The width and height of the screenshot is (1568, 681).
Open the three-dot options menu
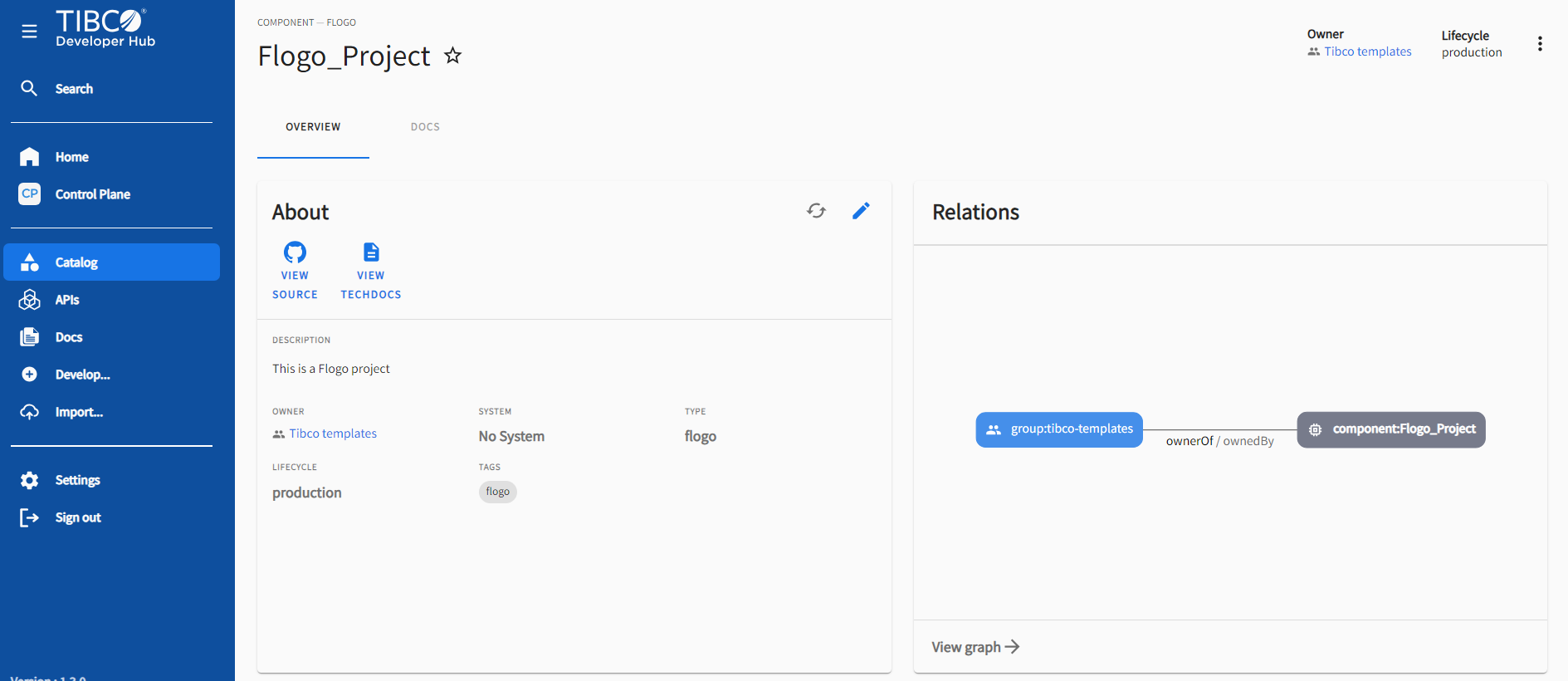pos(1540,44)
